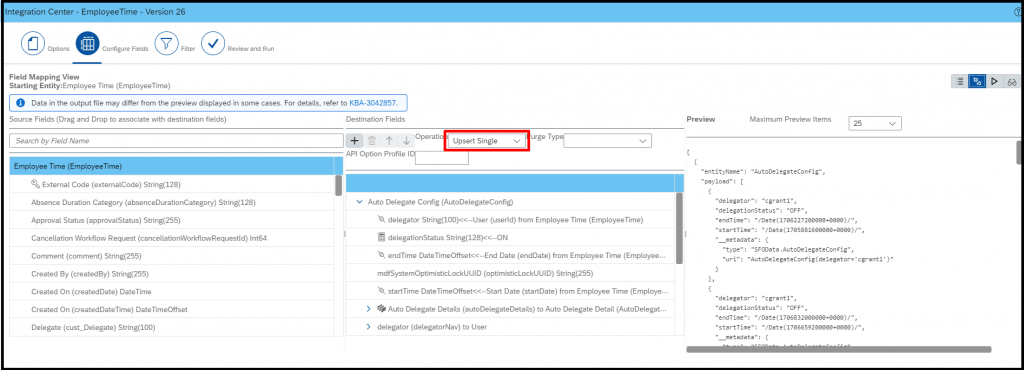
Task: Select the Configure Fields step icon
Action: click(x=87, y=44)
